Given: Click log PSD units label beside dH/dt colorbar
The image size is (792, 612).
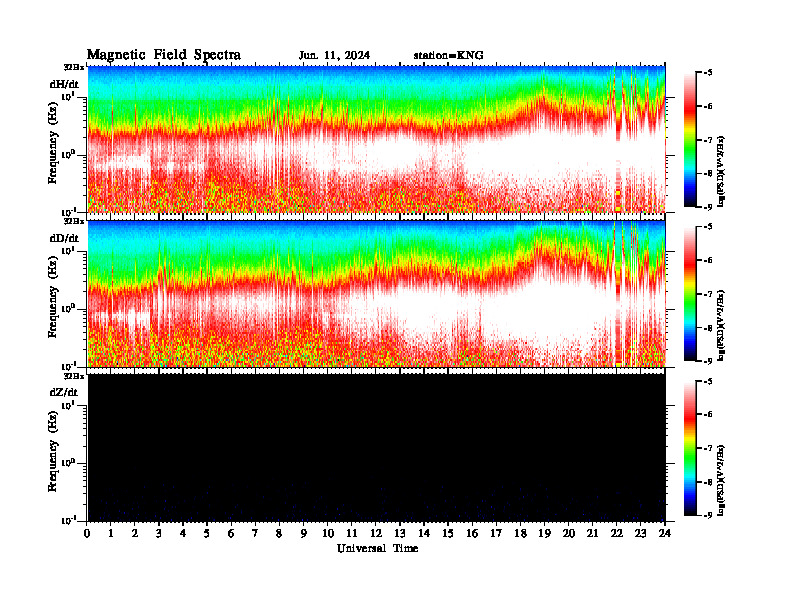Looking at the screenshot, I should [721, 171].
